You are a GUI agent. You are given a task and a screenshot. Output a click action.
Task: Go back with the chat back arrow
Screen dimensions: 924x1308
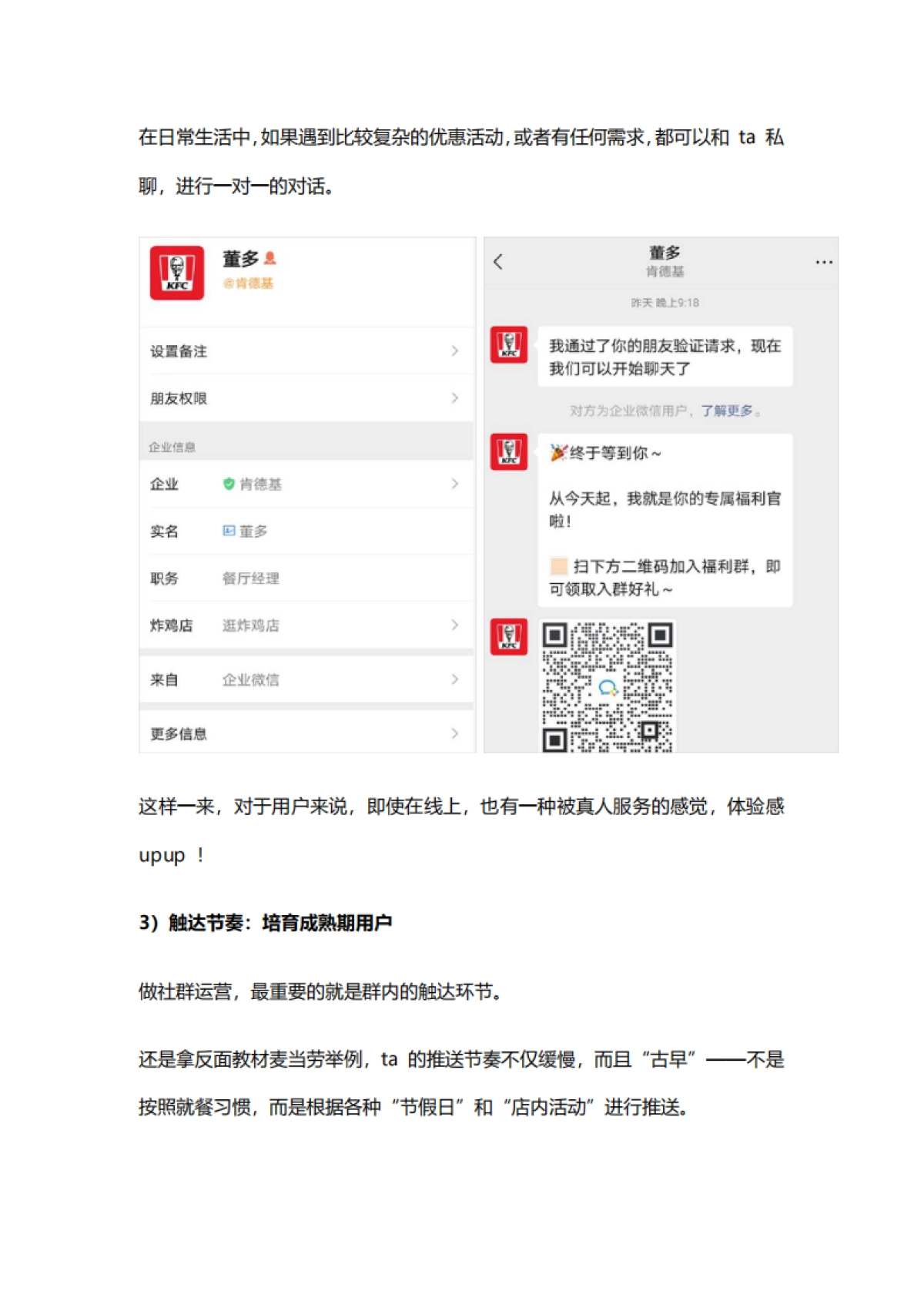coord(498,262)
